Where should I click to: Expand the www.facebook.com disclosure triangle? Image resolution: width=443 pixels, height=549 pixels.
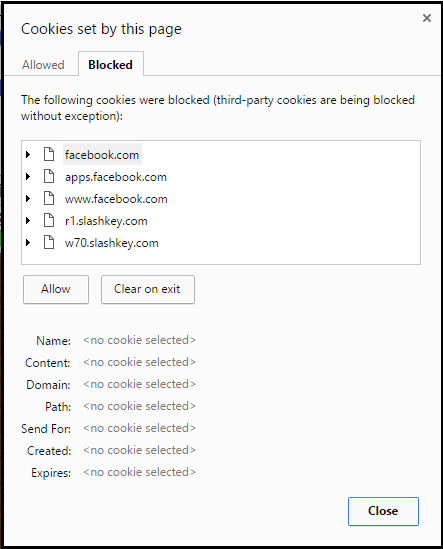click(x=28, y=199)
